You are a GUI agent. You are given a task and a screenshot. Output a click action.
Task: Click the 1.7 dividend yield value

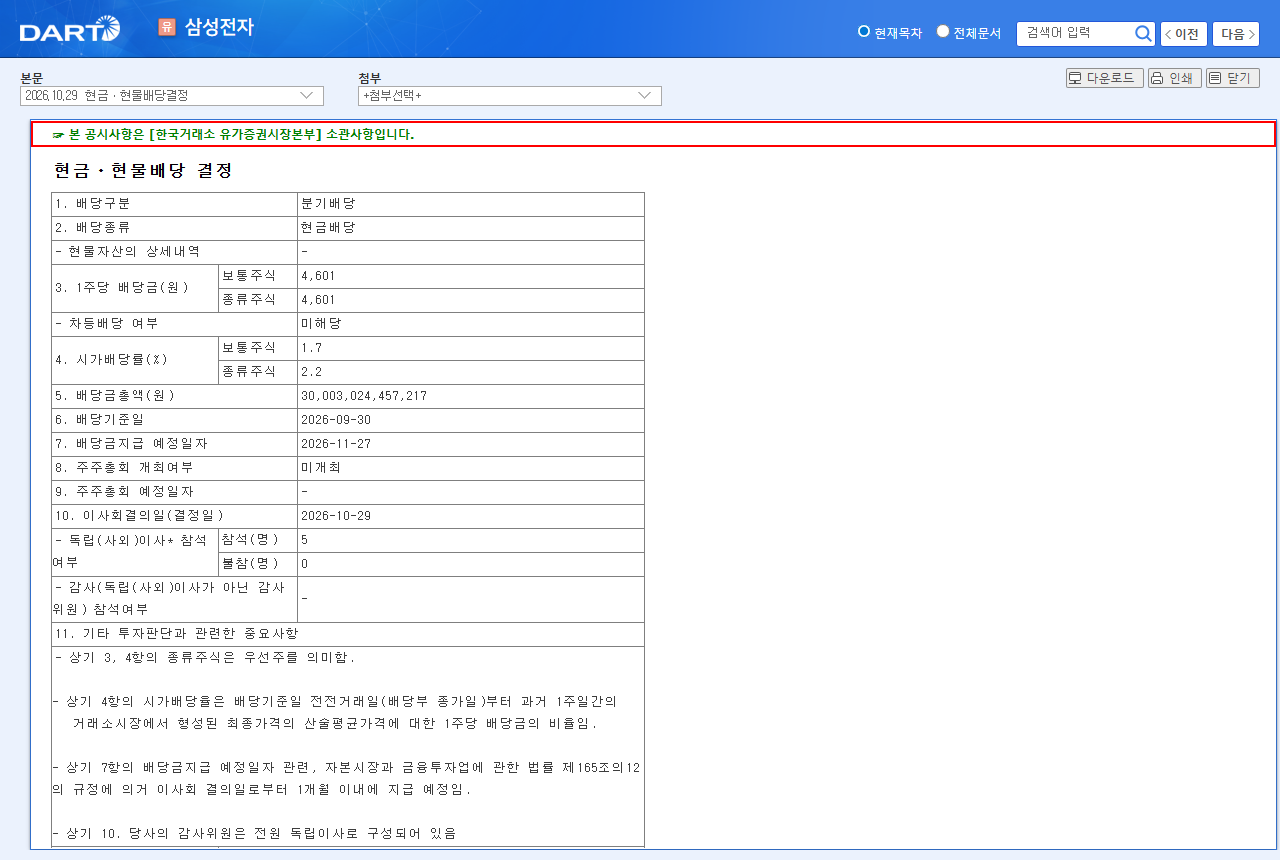[311, 348]
